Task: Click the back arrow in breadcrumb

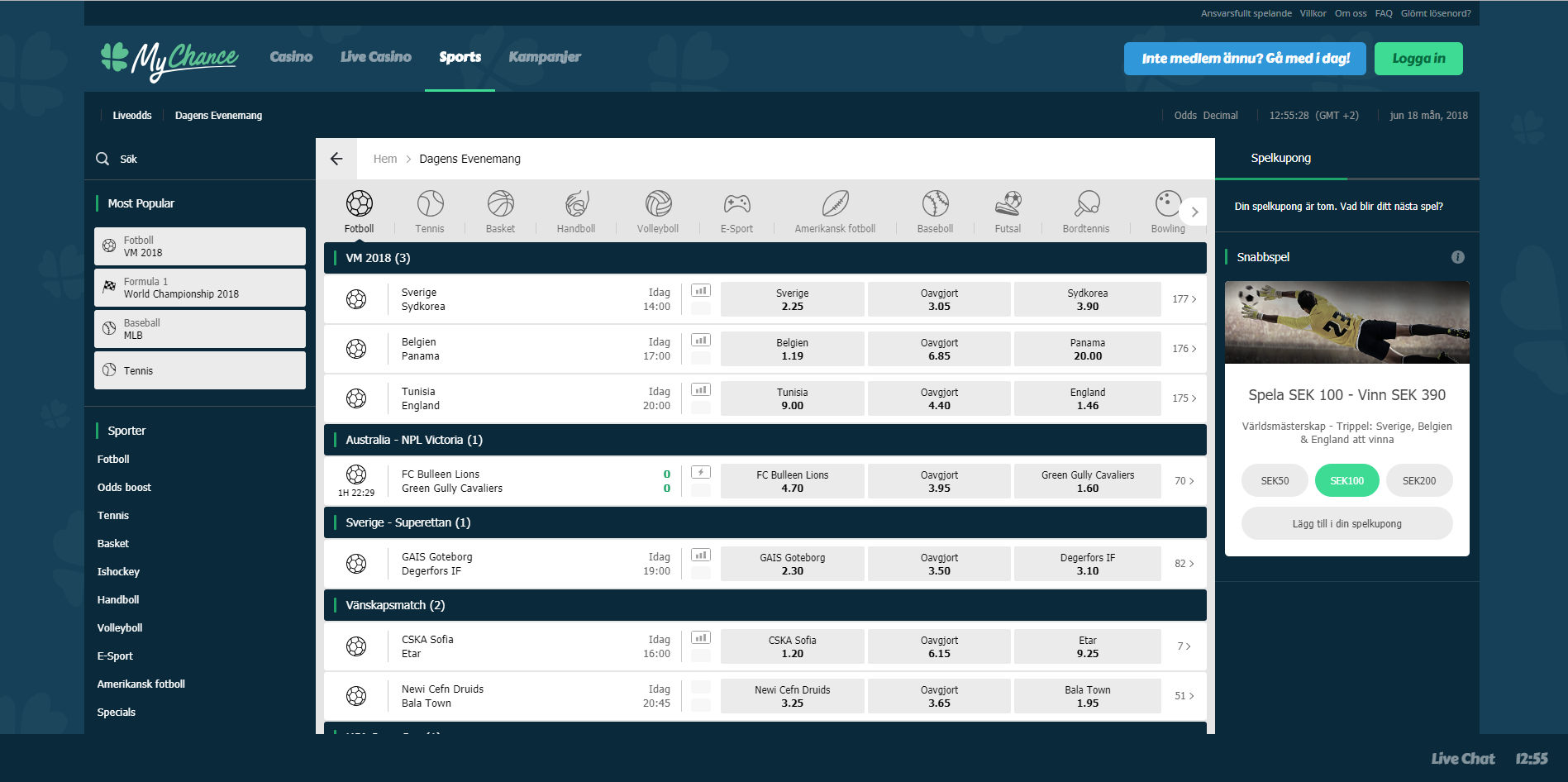Action: pyautogui.click(x=336, y=159)
